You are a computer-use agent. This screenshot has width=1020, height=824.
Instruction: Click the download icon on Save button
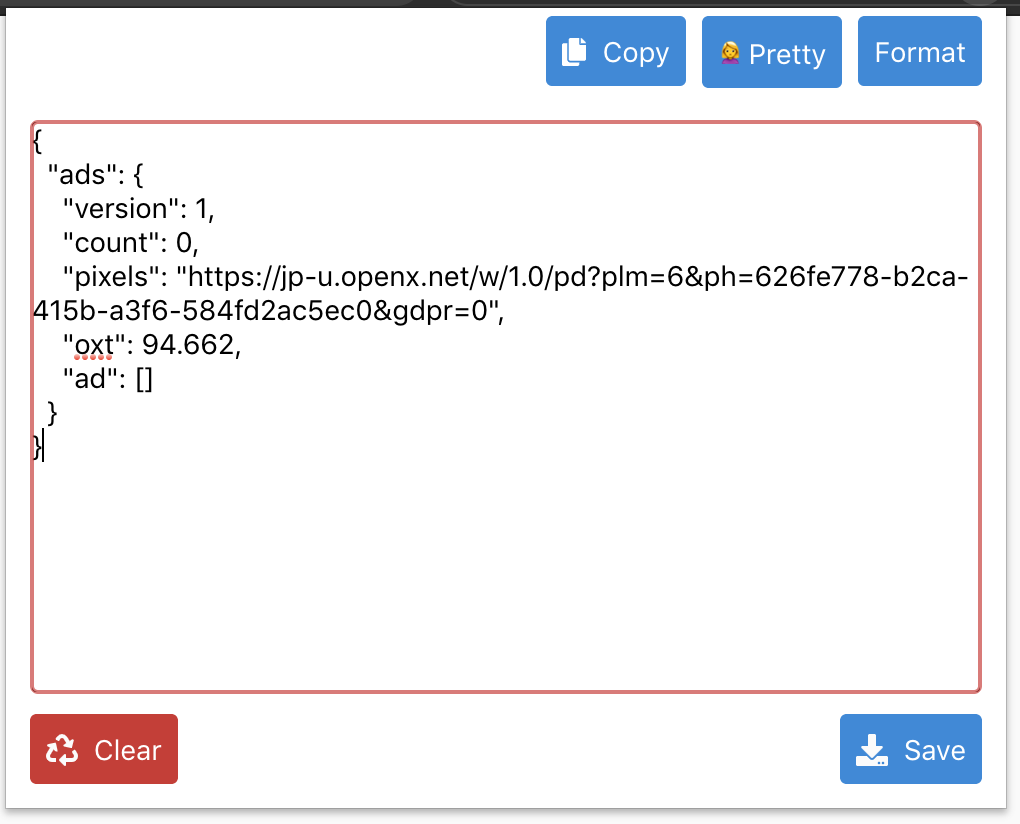tap(870, 748)
